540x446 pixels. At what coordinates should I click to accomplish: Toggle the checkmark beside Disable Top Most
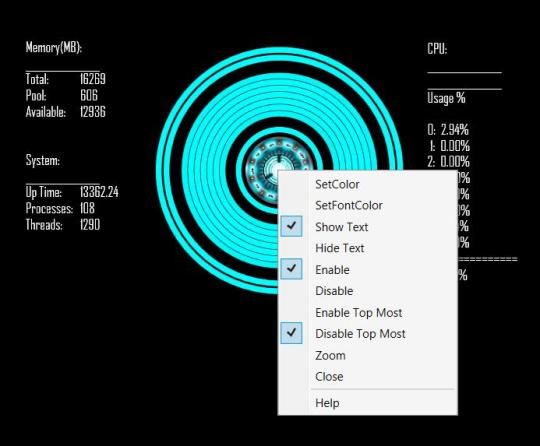291,333
